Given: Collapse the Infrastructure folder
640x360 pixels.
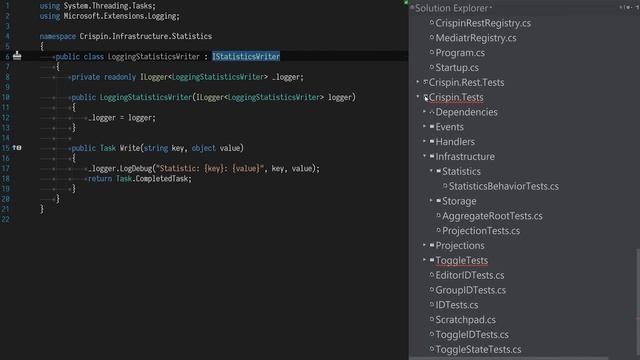Looking at the screenshot, I should pos(424,156).
